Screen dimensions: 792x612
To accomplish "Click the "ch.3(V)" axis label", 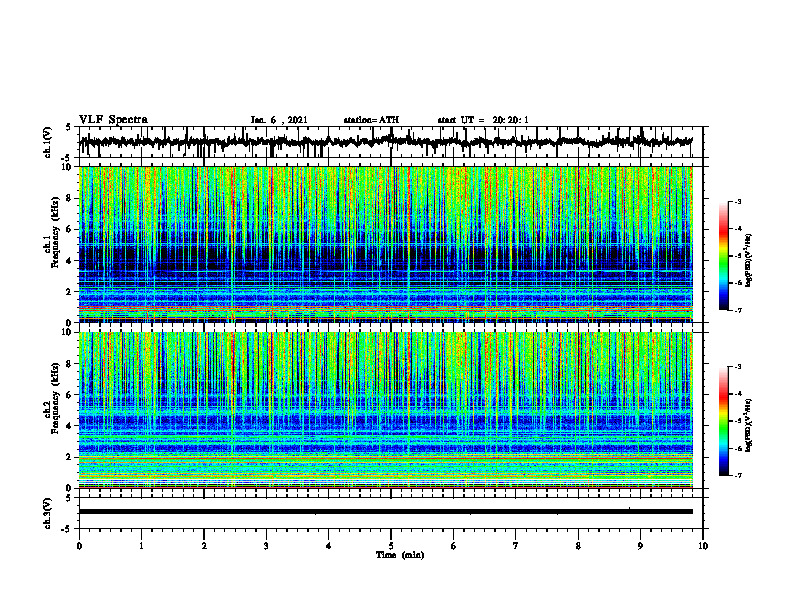I will 48,513.
